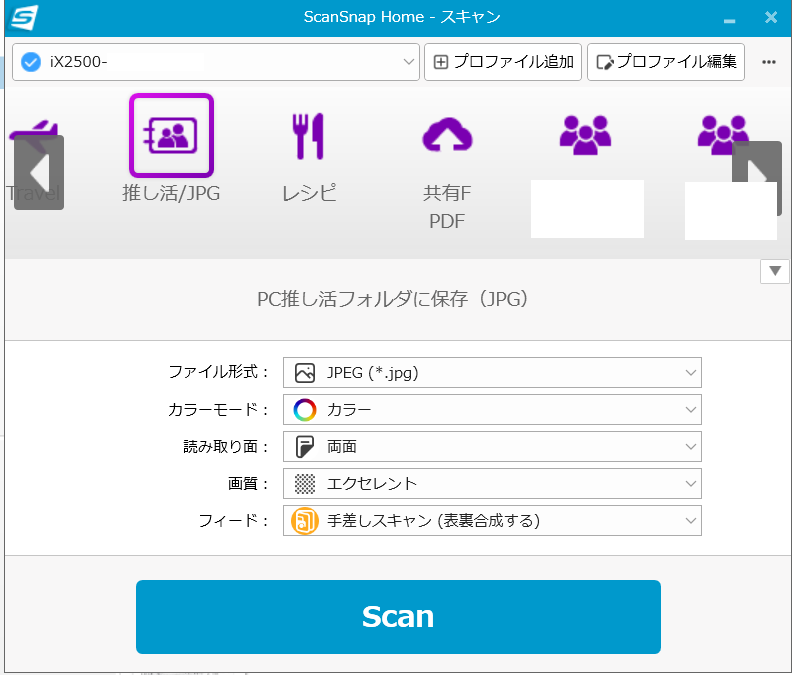
Task: Click the JPEG image format icon
Action: [x=305, y=373]
